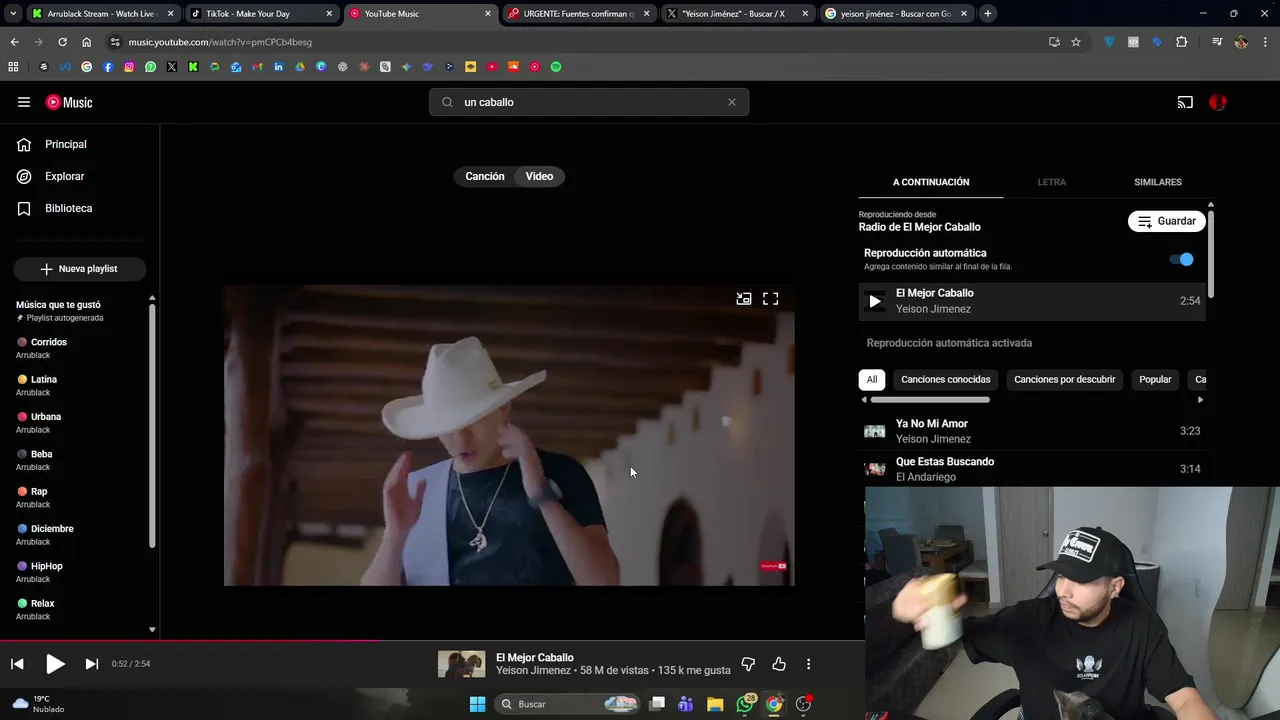Bookmark this page with the star icon

click(x=1076, y=42)
